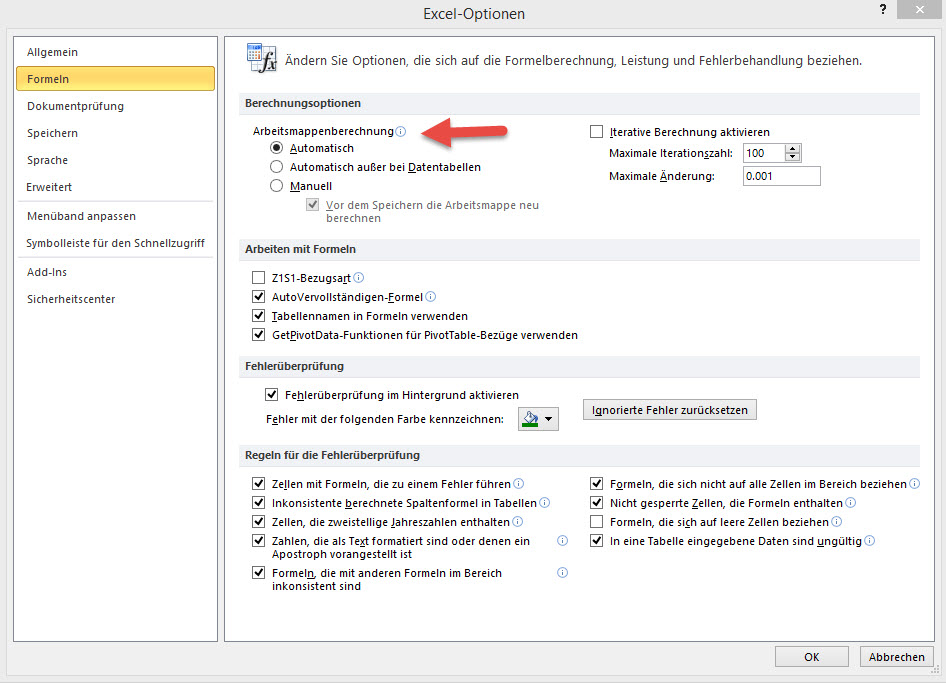Uncheck Nicht gesperrte Zellen mit Formeln
946x683 pixels.
click(x=596, y=502)
